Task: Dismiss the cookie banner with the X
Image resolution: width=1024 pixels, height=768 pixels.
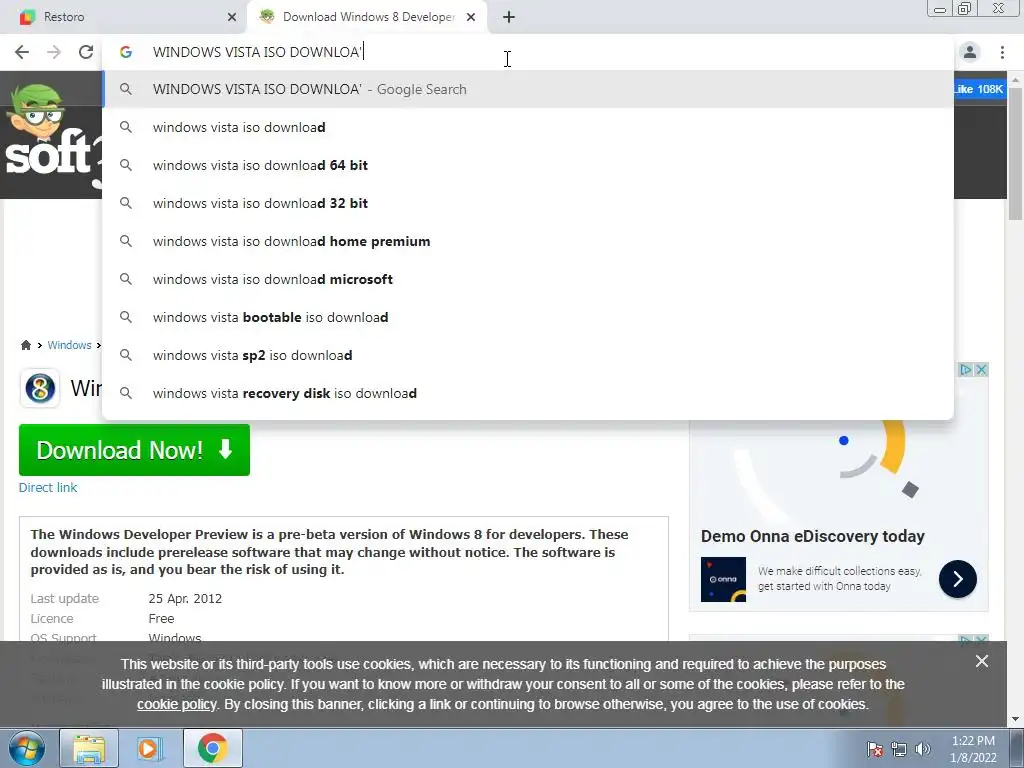Action: click(x=982, y=662)
